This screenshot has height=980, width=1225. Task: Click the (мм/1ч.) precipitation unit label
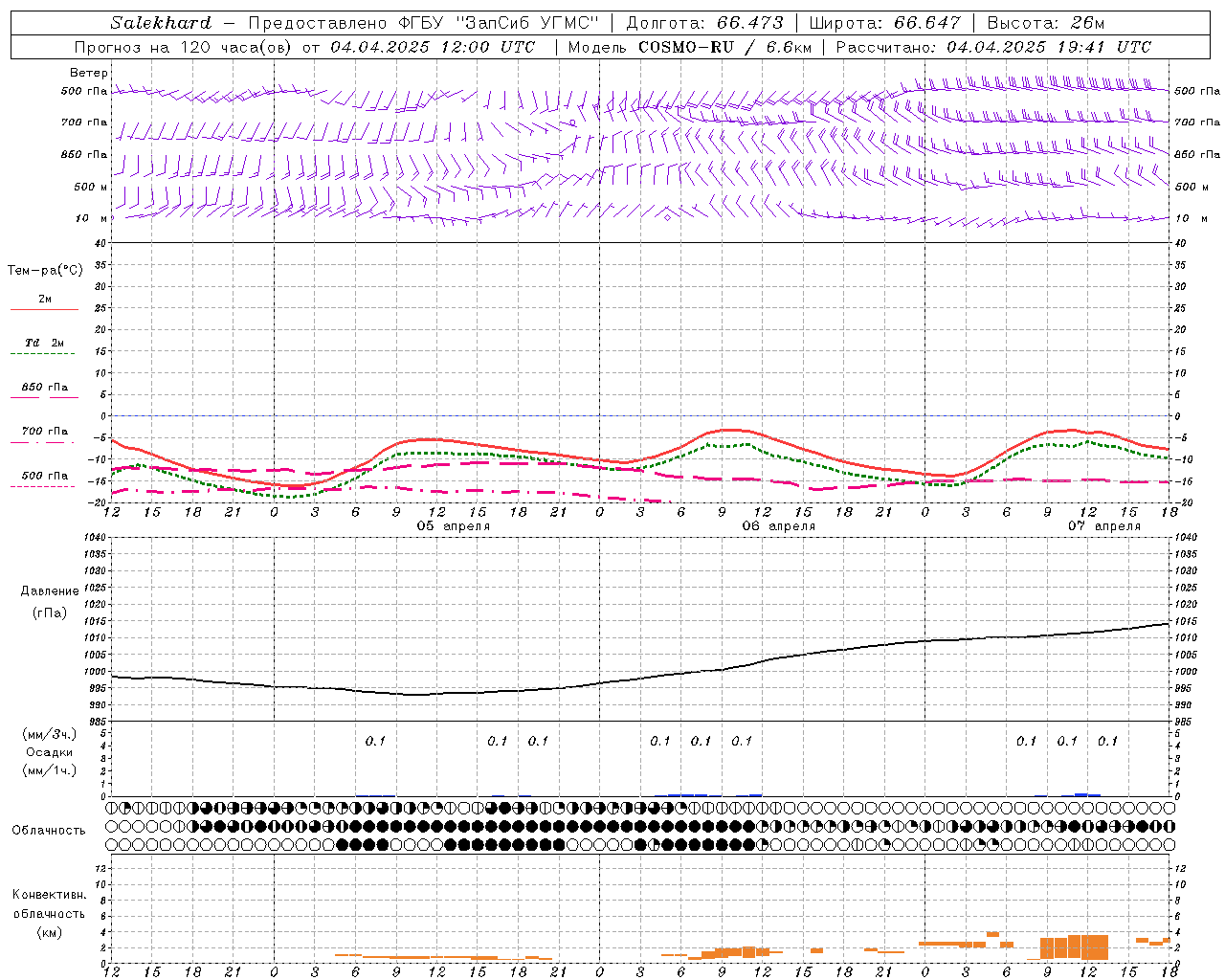[x=49, y=770]
